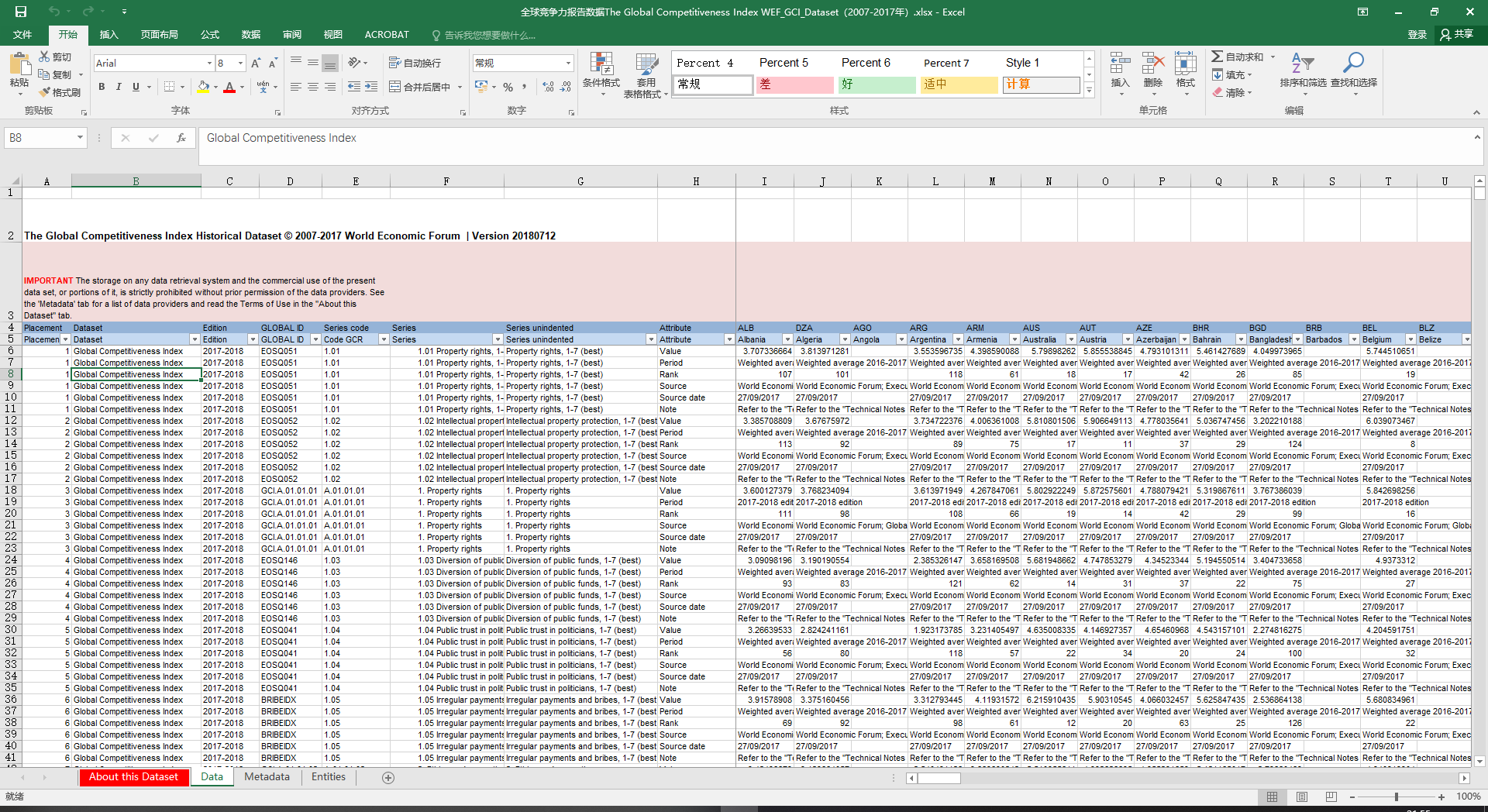Toggle Italic formatting
1488x812 pixels.
point(119,87)
